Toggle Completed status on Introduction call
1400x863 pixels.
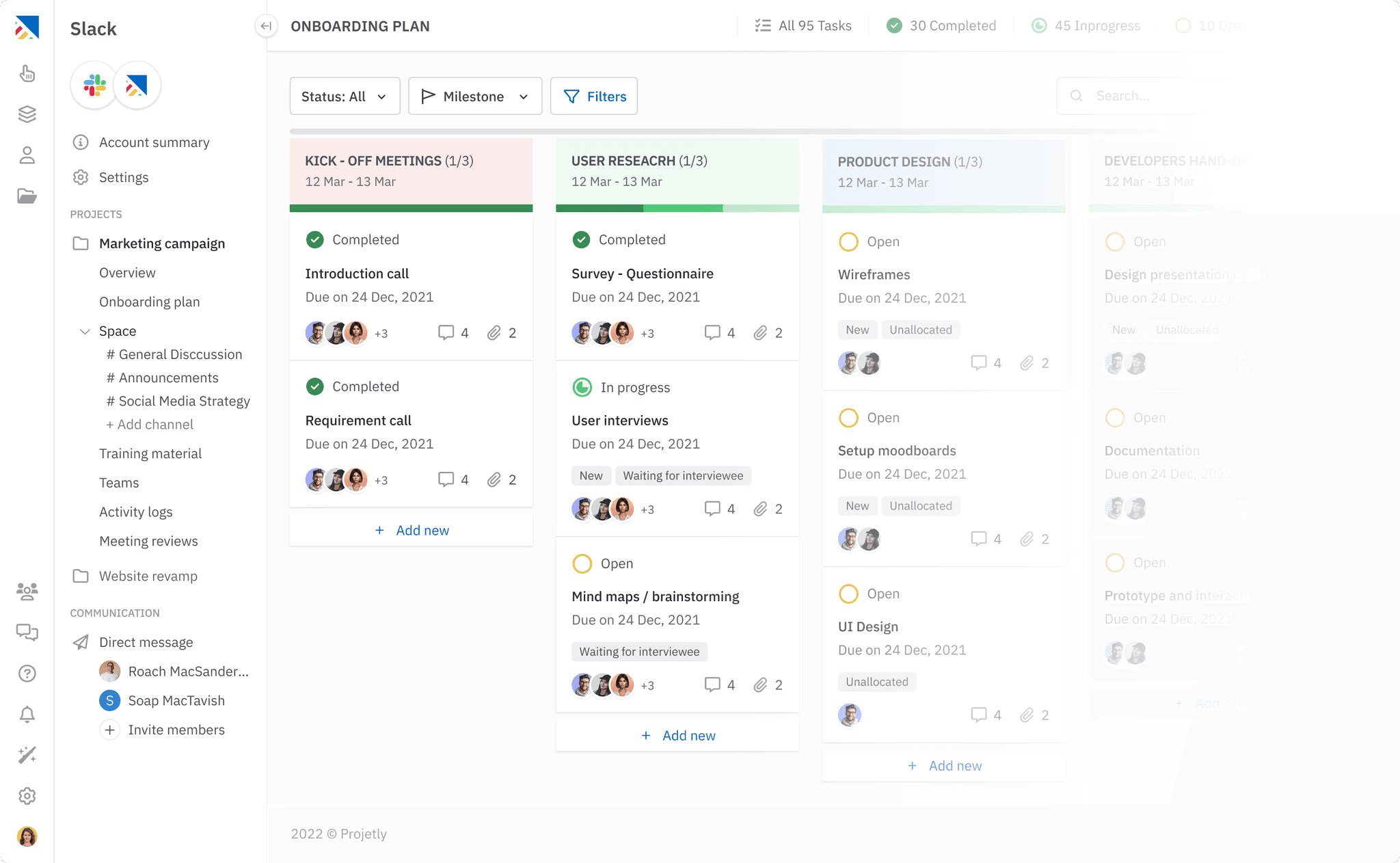tap(314, 239)
